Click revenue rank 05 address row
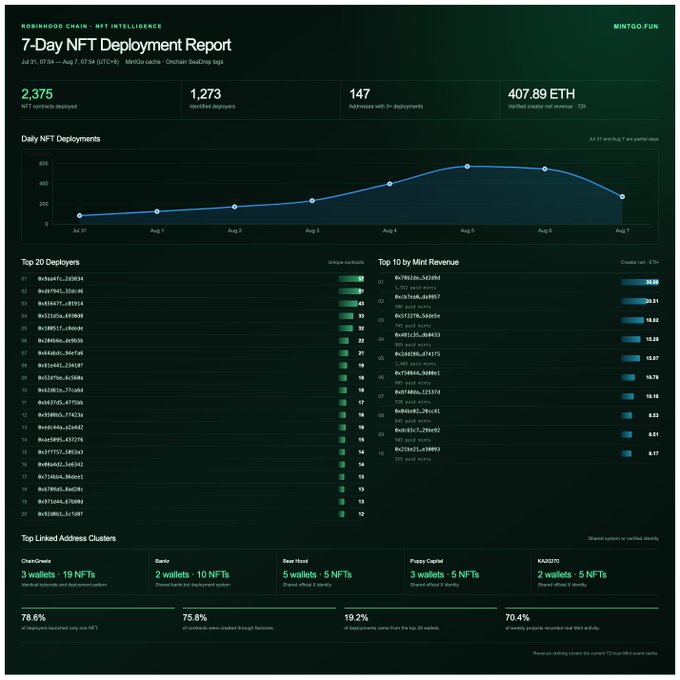This screenshot has width=680, height=680. click(x=518, y=358)
